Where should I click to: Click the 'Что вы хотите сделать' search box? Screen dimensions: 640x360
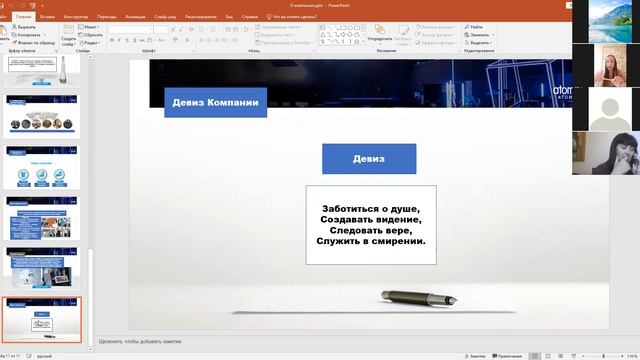(x=291, y=17)
